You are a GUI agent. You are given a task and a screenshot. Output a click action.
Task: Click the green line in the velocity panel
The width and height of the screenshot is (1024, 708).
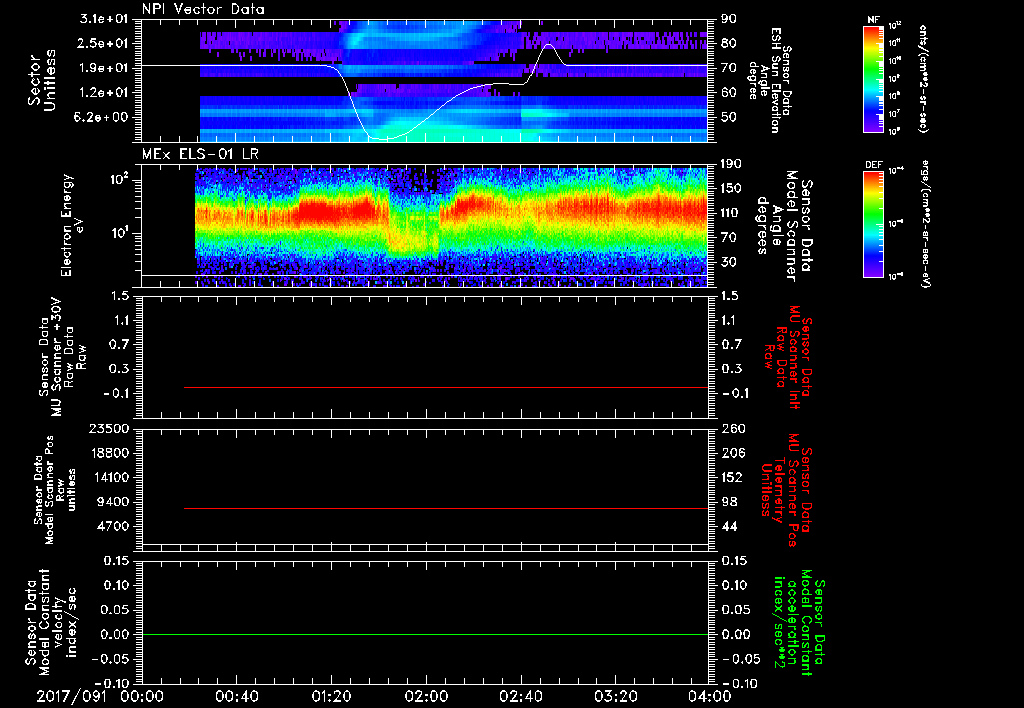pyautogui.click(x=425, y=634)
